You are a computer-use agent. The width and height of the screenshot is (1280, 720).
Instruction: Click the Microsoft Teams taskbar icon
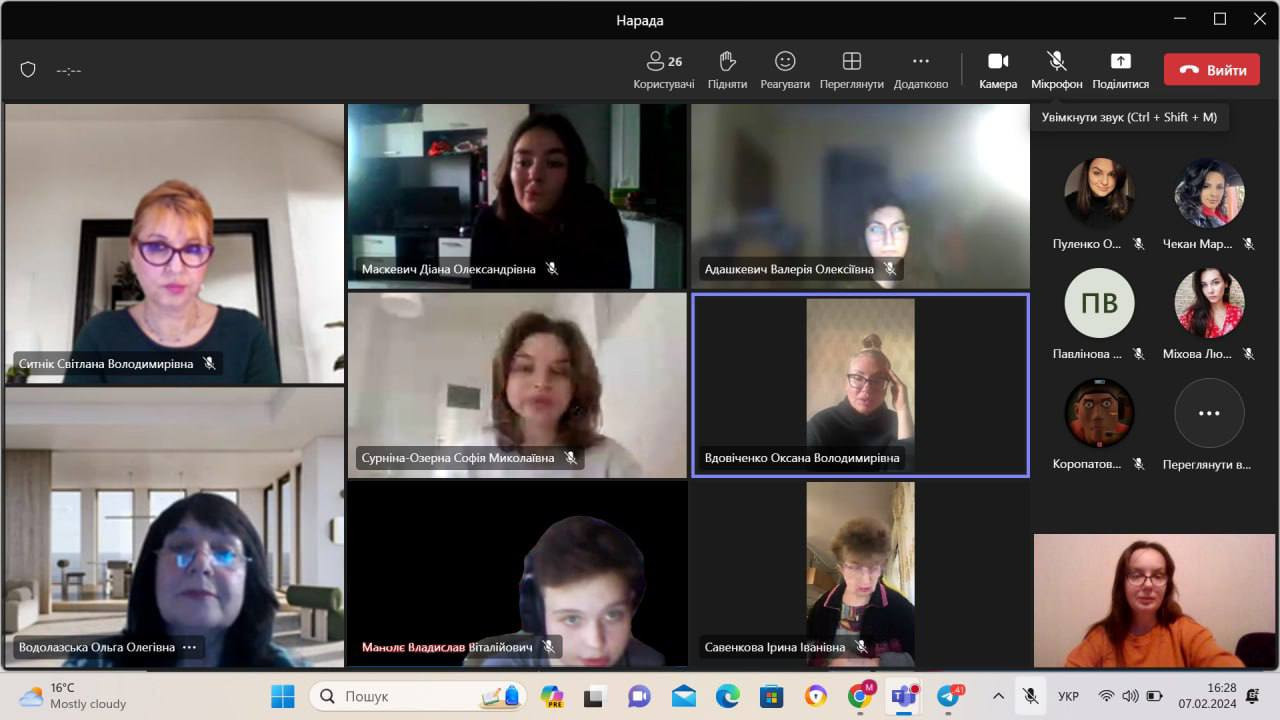904,695
